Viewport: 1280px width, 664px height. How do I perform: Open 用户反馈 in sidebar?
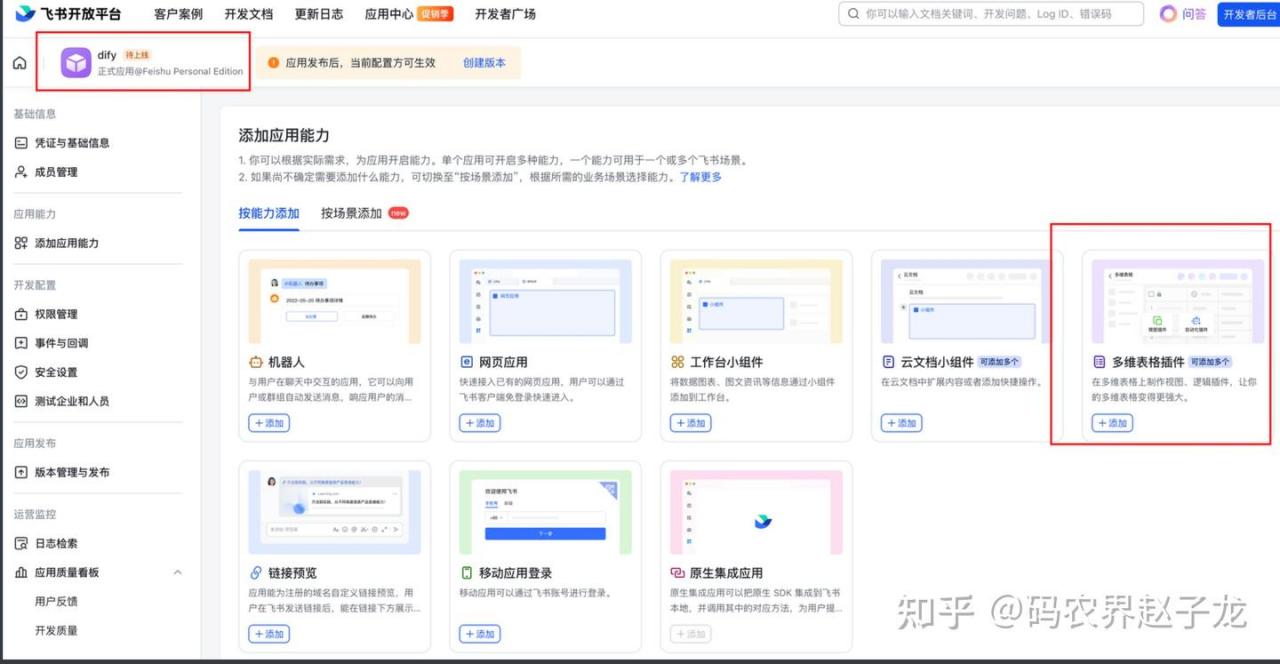(x=56, y=601)
